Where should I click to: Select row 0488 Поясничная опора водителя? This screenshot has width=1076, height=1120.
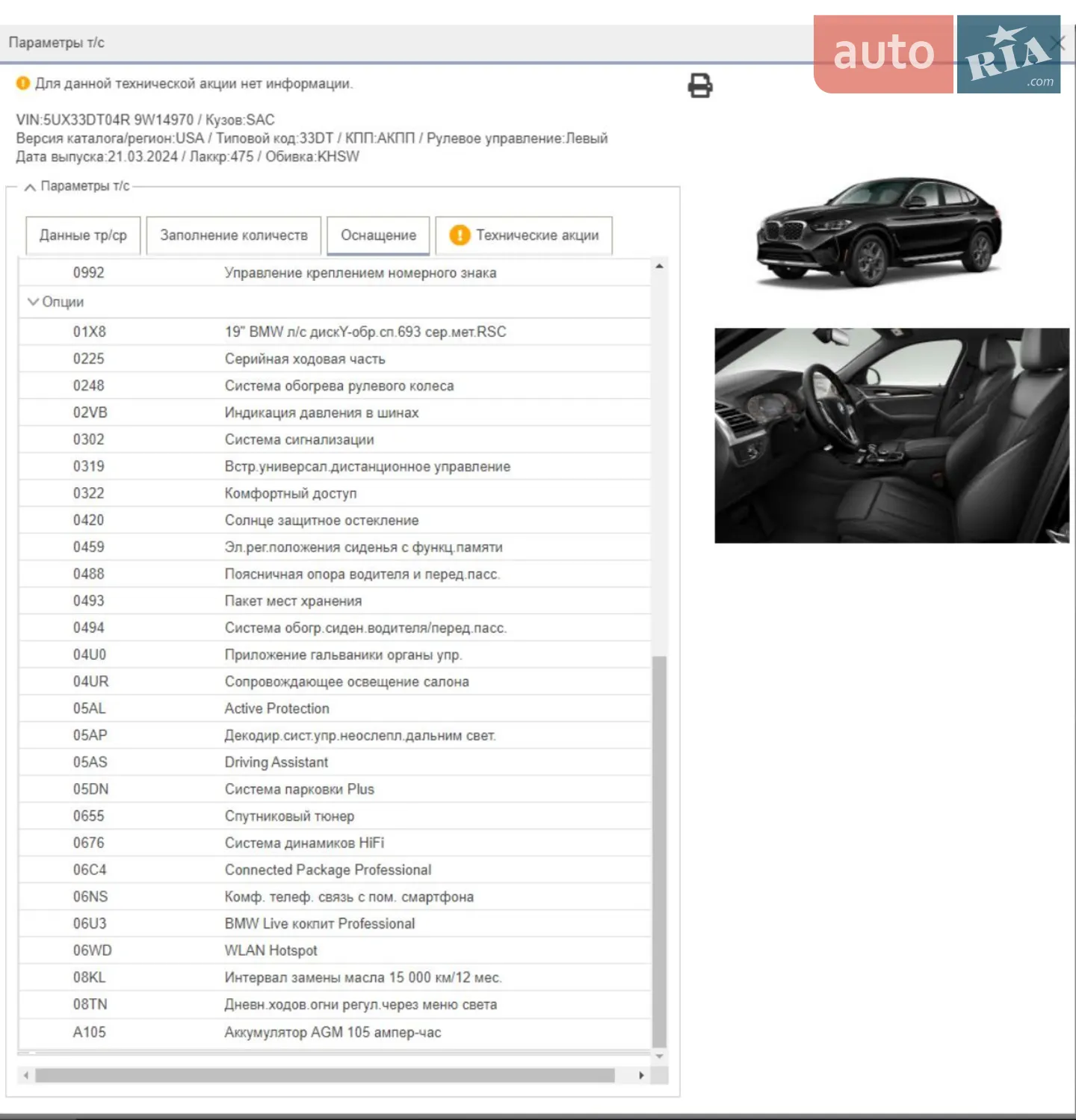pos(335,574)
